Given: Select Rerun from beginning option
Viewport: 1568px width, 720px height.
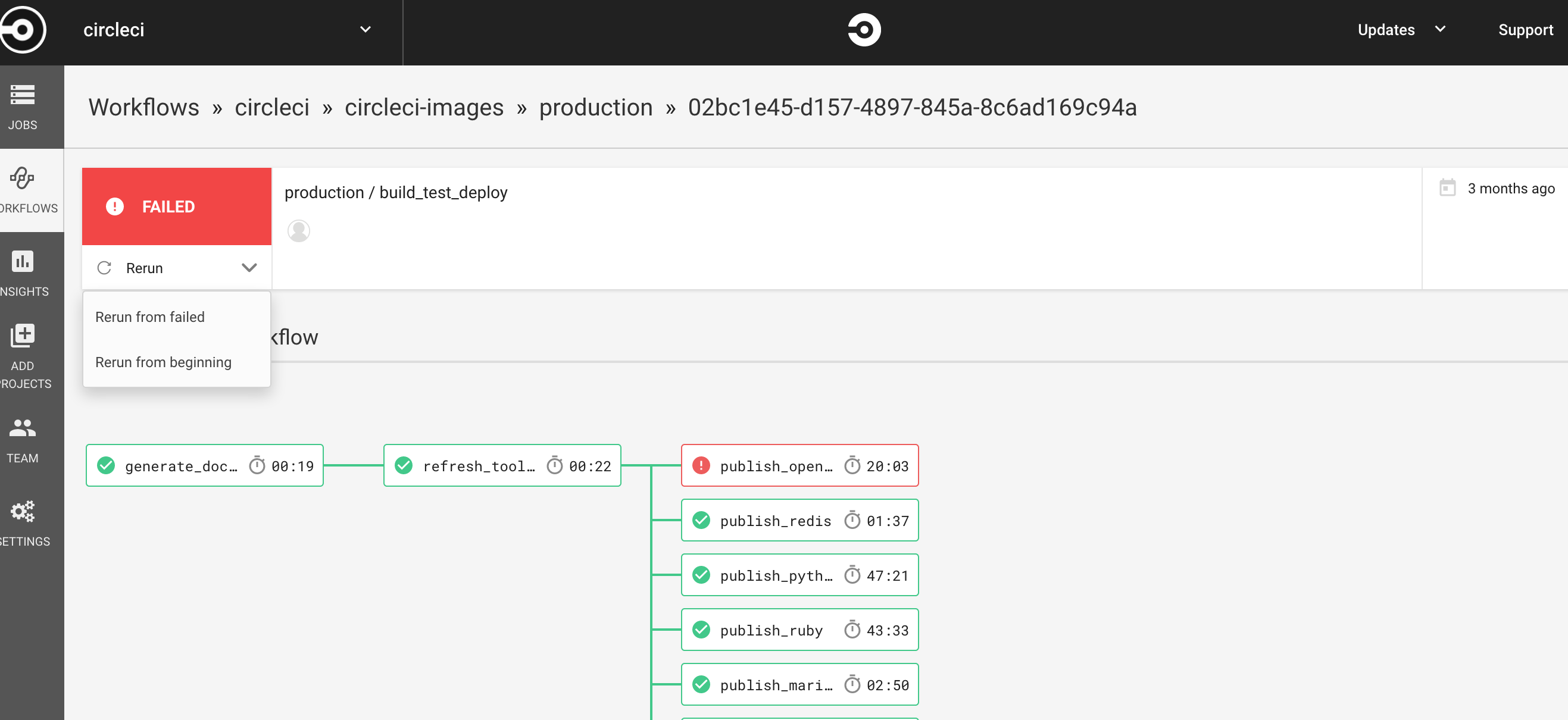Looking at the screenshot, I should 177,363.
